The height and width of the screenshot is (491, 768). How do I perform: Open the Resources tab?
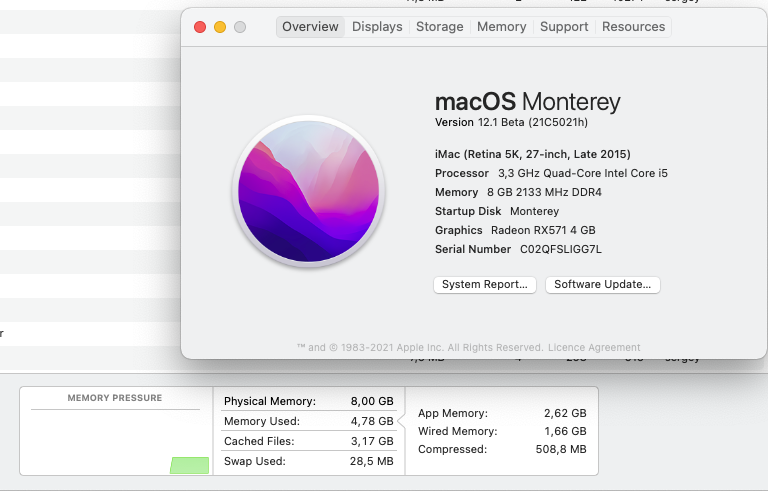633,26
